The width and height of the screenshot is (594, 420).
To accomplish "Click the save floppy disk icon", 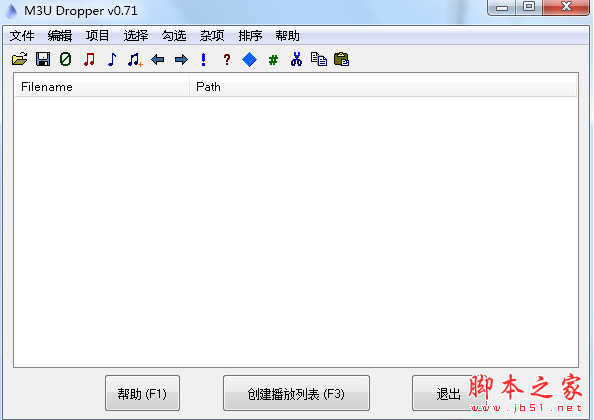I will point(43,59).
